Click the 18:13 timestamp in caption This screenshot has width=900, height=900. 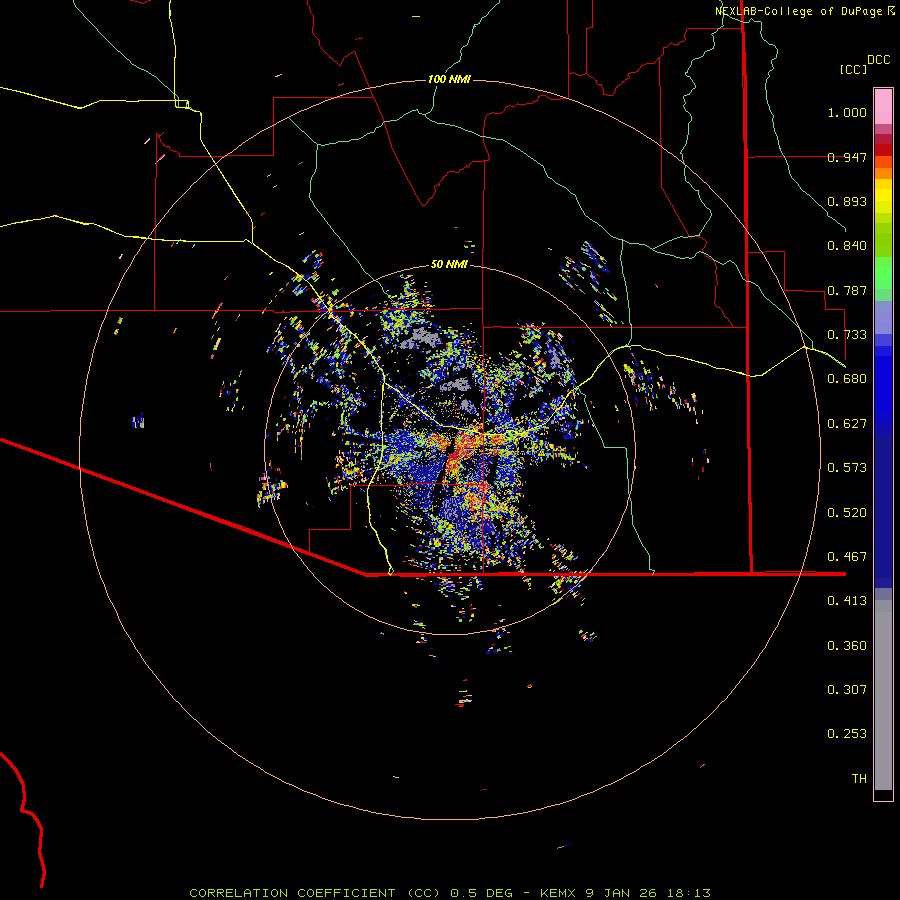(x=689, y=893)
